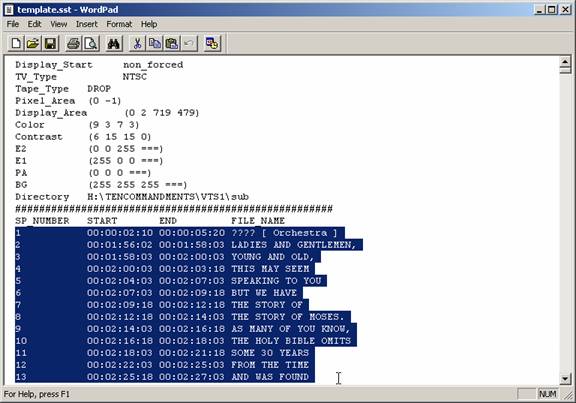Click the Find binoculars icon
Screen dimensions: 576x403
click(114, 43)
